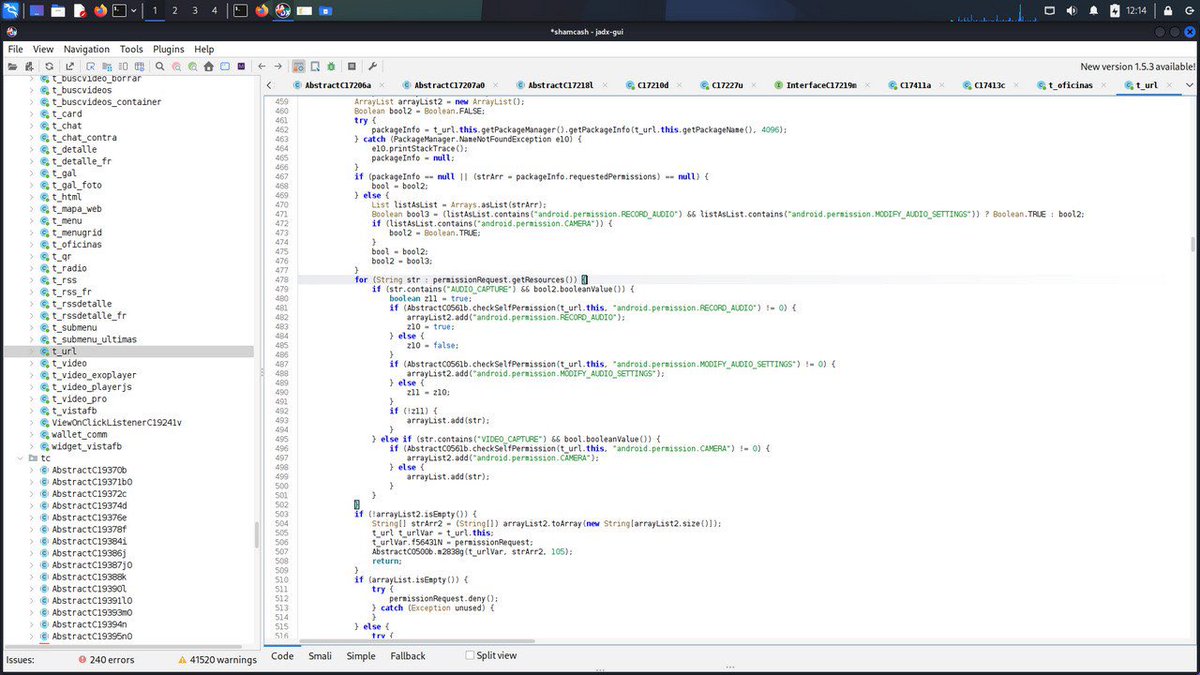This screenshot has height=675, width=1200.
Task: Expand the t_card tree node
Action: (x=31, y=114)
